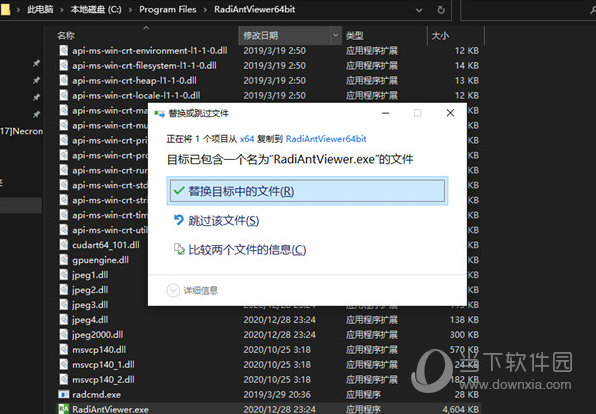
Task: Click the RadiAntViewer.exe application icon
Action: [63, 409]
